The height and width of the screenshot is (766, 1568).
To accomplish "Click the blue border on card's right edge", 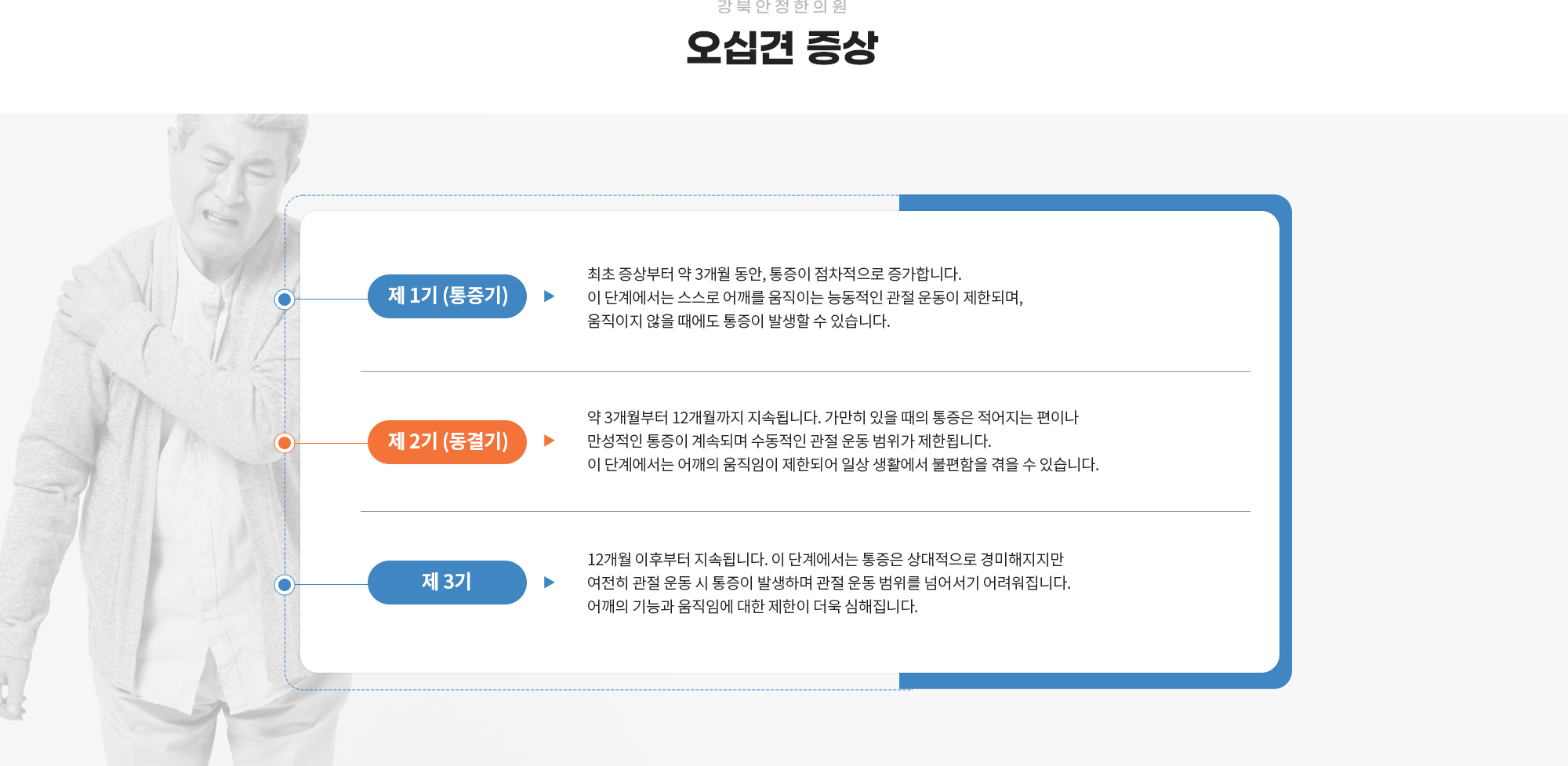I will click(x=1285, y=441).
